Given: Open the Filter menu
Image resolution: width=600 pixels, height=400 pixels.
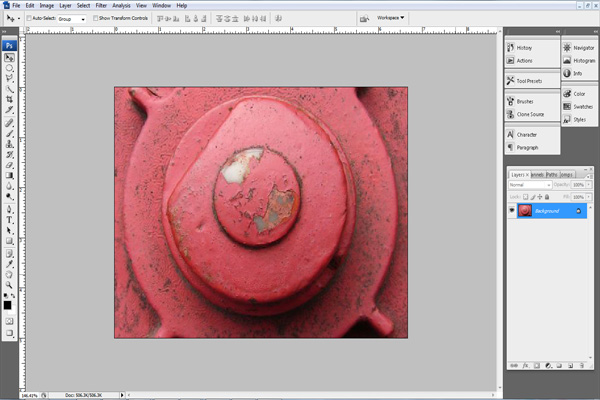Looking at the screenshot, I should click(101, 6).
